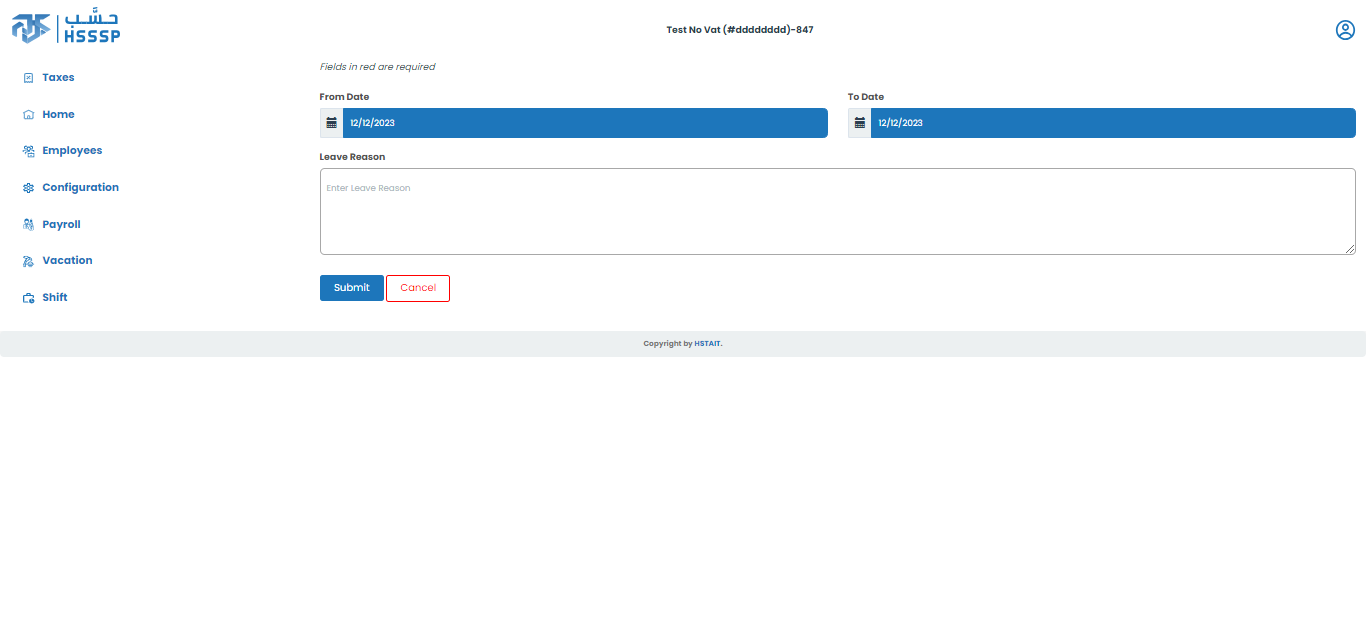Follow the HSTAIT footer link

(708, 344)
